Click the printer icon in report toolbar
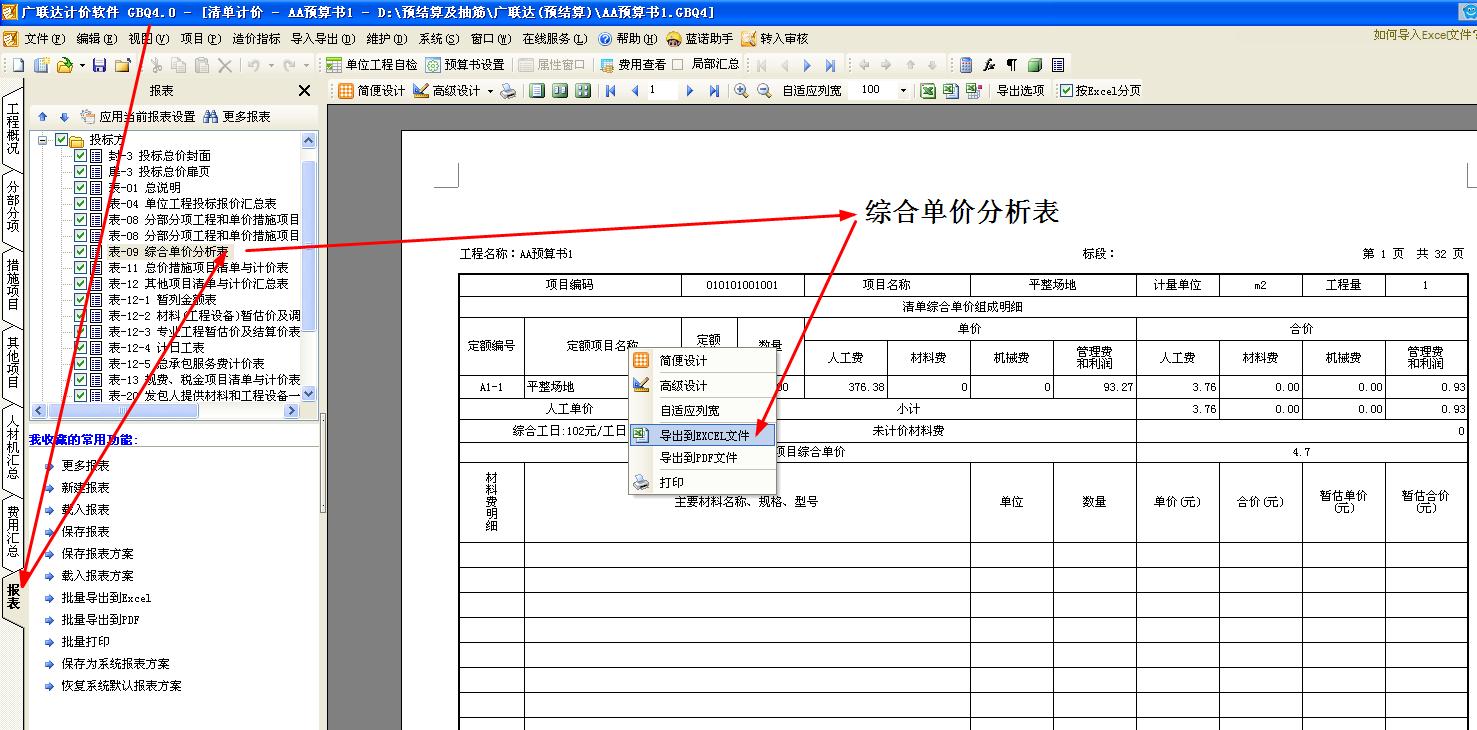Viewport: 1477px width, 730px height. pos(509,90)
